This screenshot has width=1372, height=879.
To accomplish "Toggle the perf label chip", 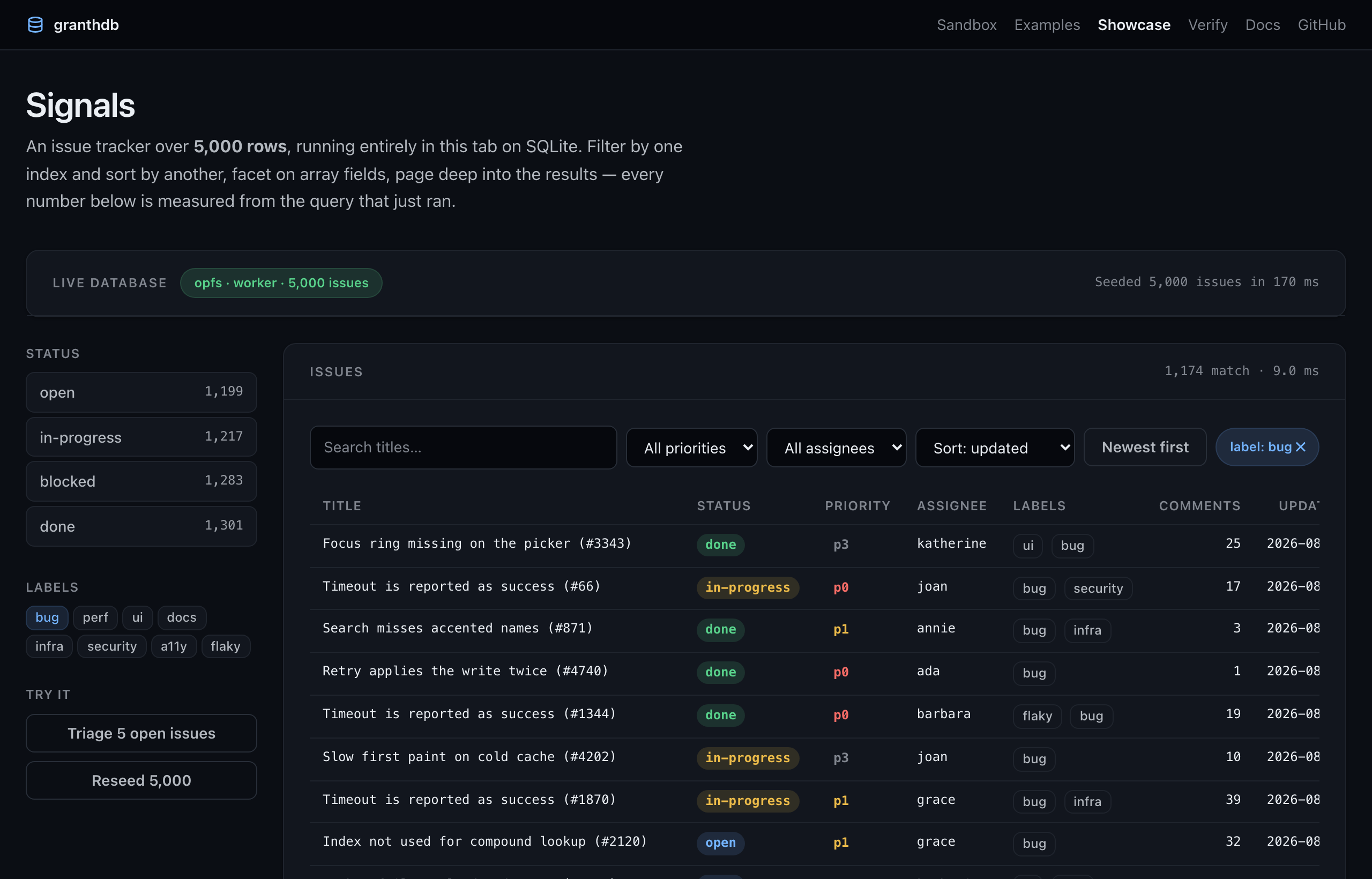I will (95, 617).
